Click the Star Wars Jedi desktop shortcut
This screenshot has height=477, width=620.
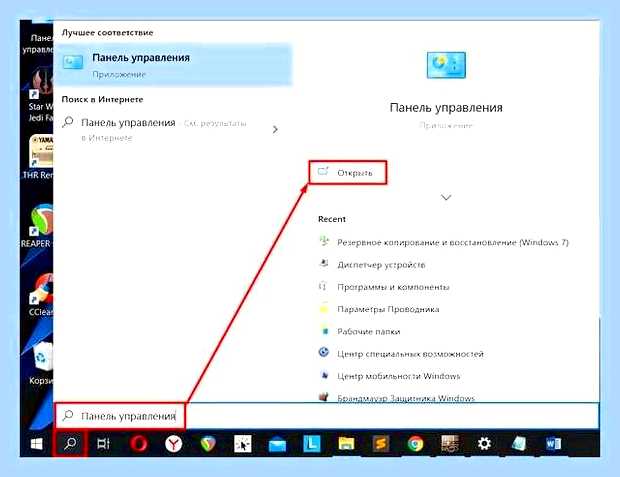tap(40, 95)
